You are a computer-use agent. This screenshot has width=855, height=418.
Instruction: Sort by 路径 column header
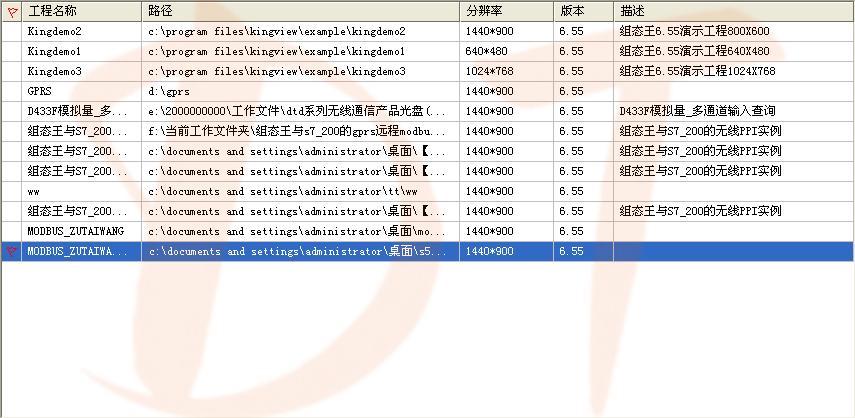[x=300, y=11]
